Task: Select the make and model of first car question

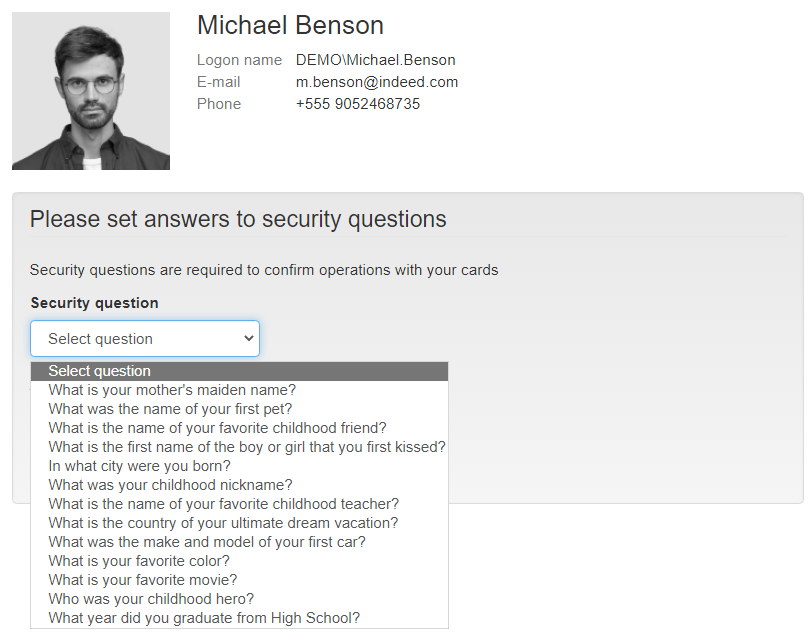Action: point(239,542)
